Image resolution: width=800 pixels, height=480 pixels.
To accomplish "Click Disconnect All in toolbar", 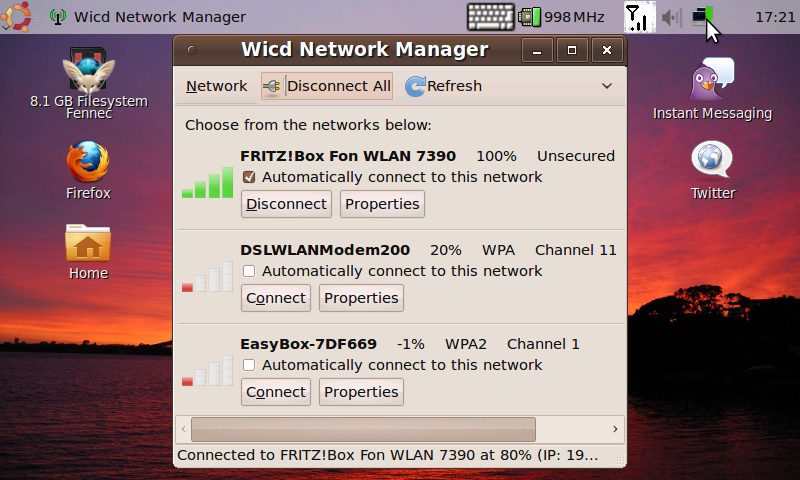I will [327, 86].
